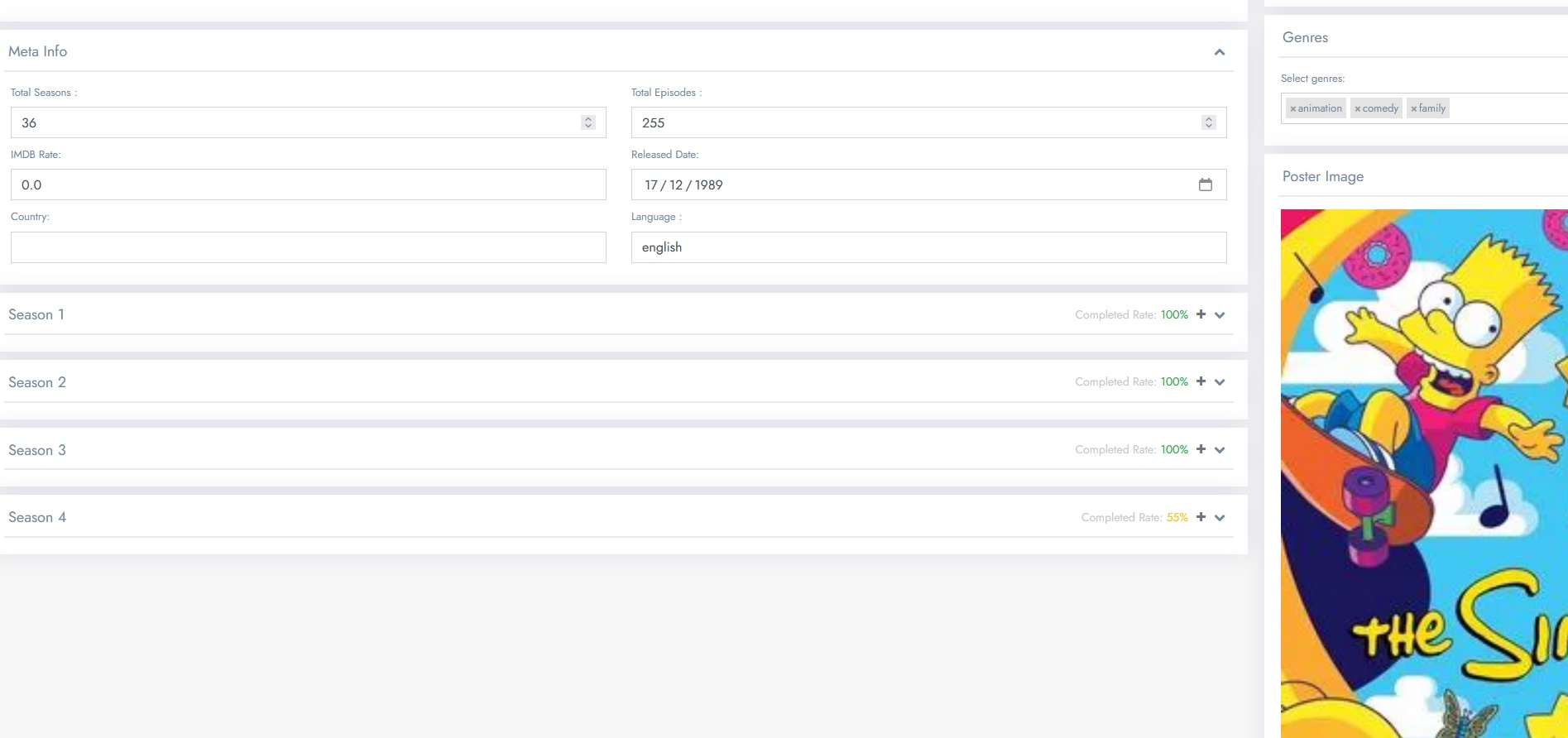Remove the animation genre tag

[x=1292, y=109]
